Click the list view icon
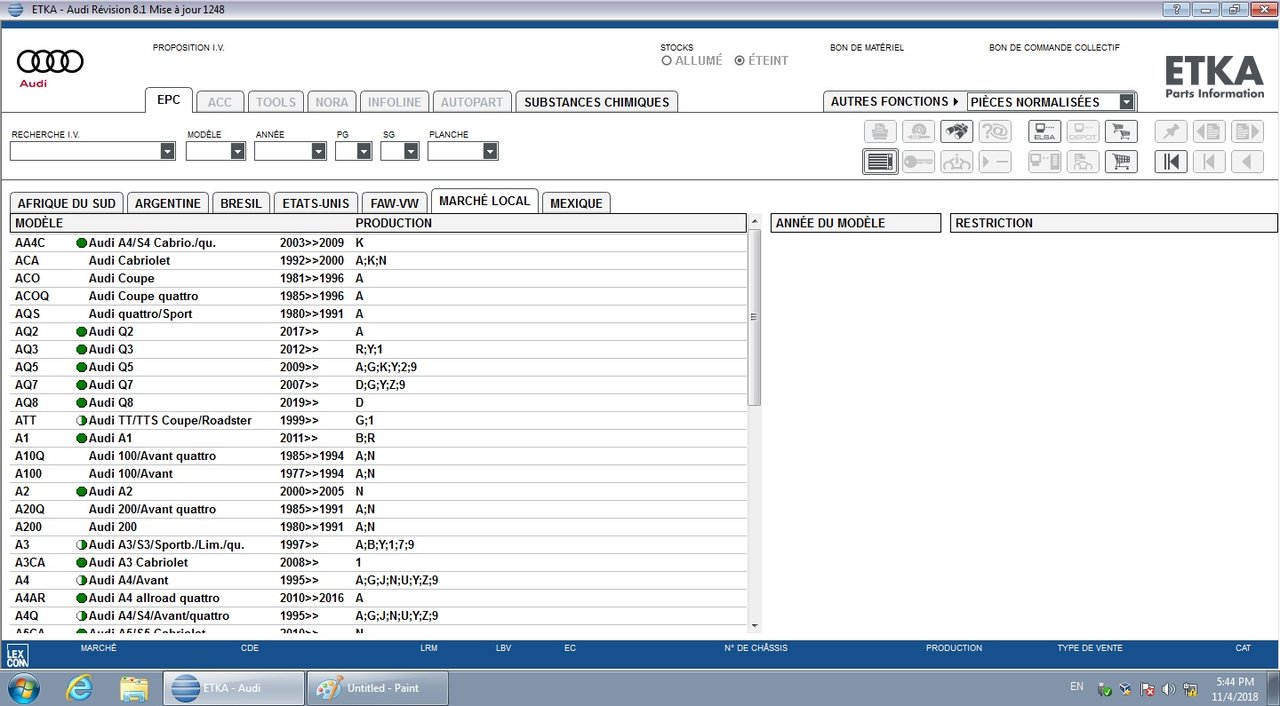 [880, 161]
